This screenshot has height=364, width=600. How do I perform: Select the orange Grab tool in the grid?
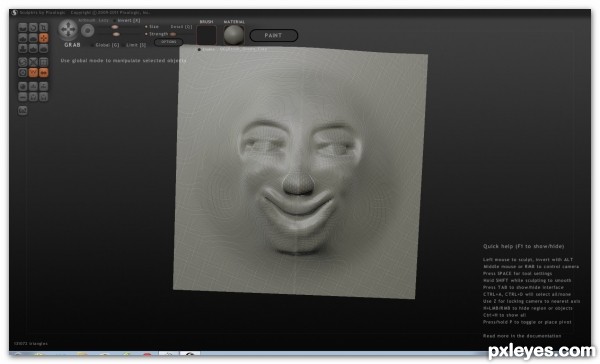(x=44, y=38)
